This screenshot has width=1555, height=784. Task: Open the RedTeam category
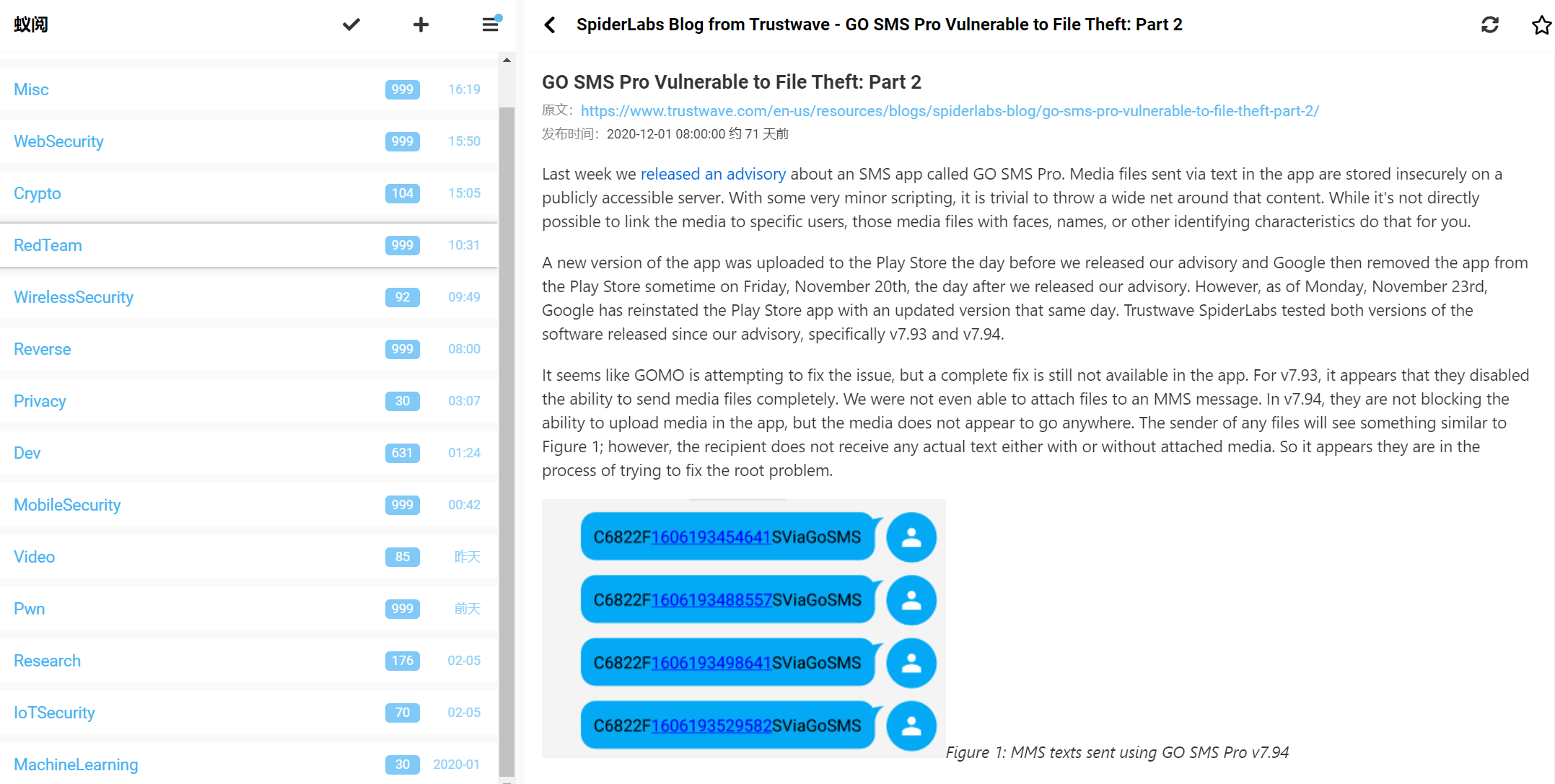(x=48, y=245)
